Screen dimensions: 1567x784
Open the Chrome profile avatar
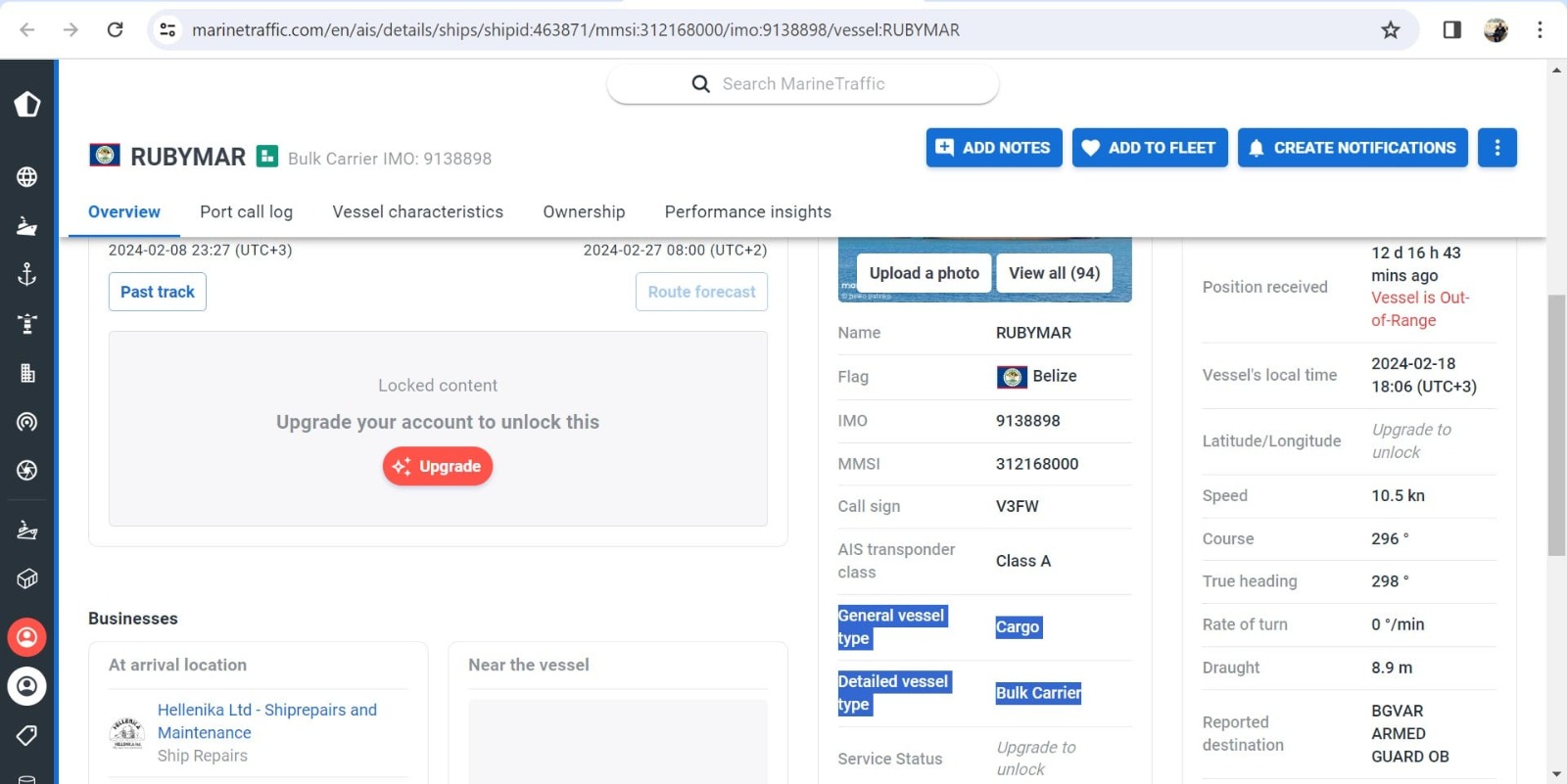(x=1496, y=29)
